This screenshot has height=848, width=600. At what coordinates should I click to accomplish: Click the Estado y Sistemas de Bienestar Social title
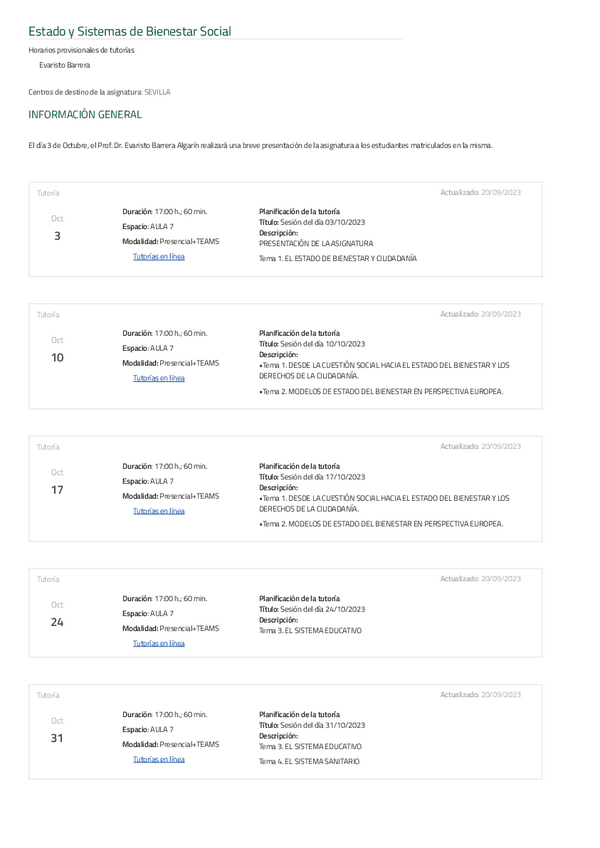coord(130,32)
